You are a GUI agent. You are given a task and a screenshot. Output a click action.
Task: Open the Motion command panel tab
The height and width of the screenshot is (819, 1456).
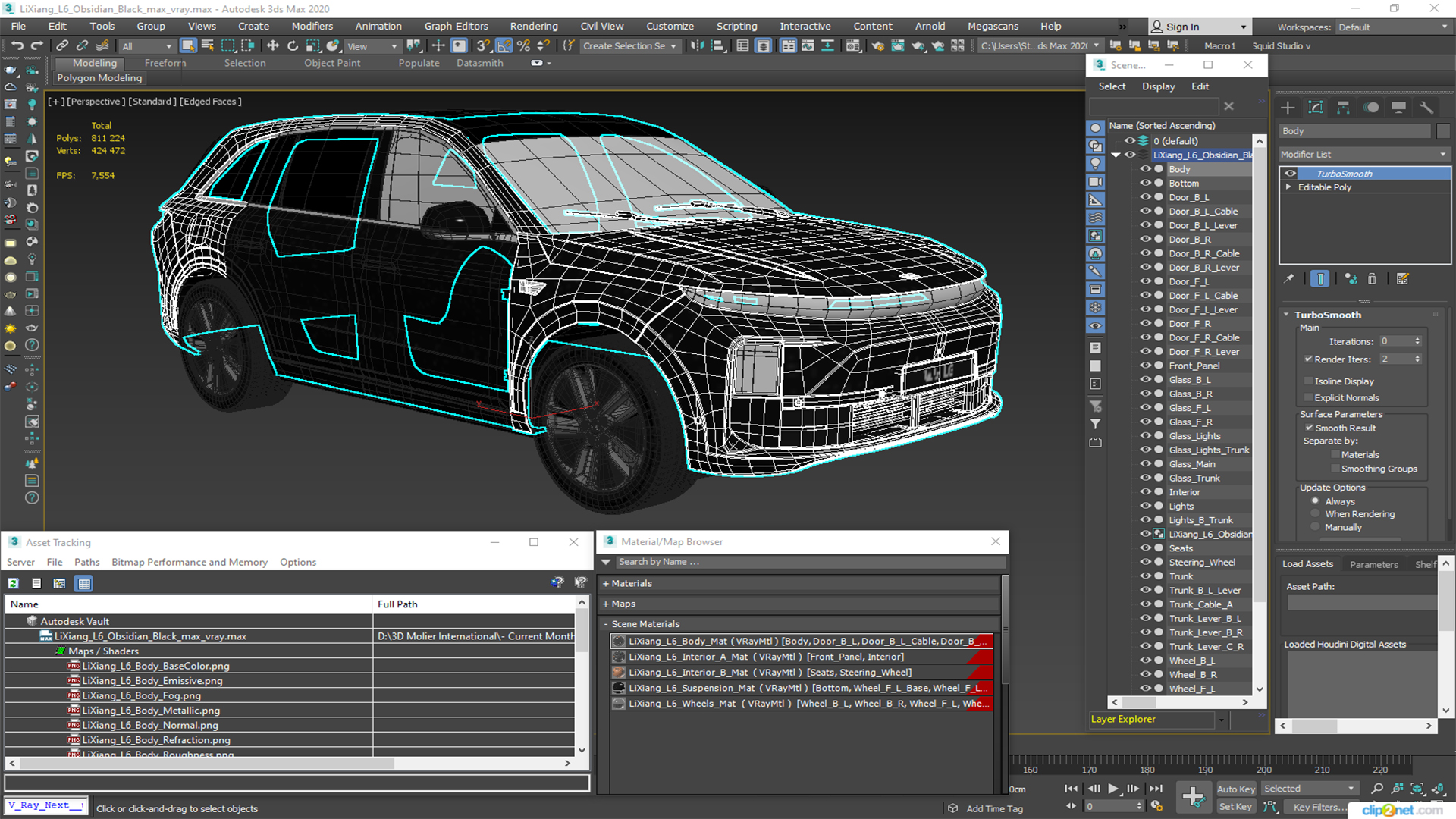tap(1371, 108)
